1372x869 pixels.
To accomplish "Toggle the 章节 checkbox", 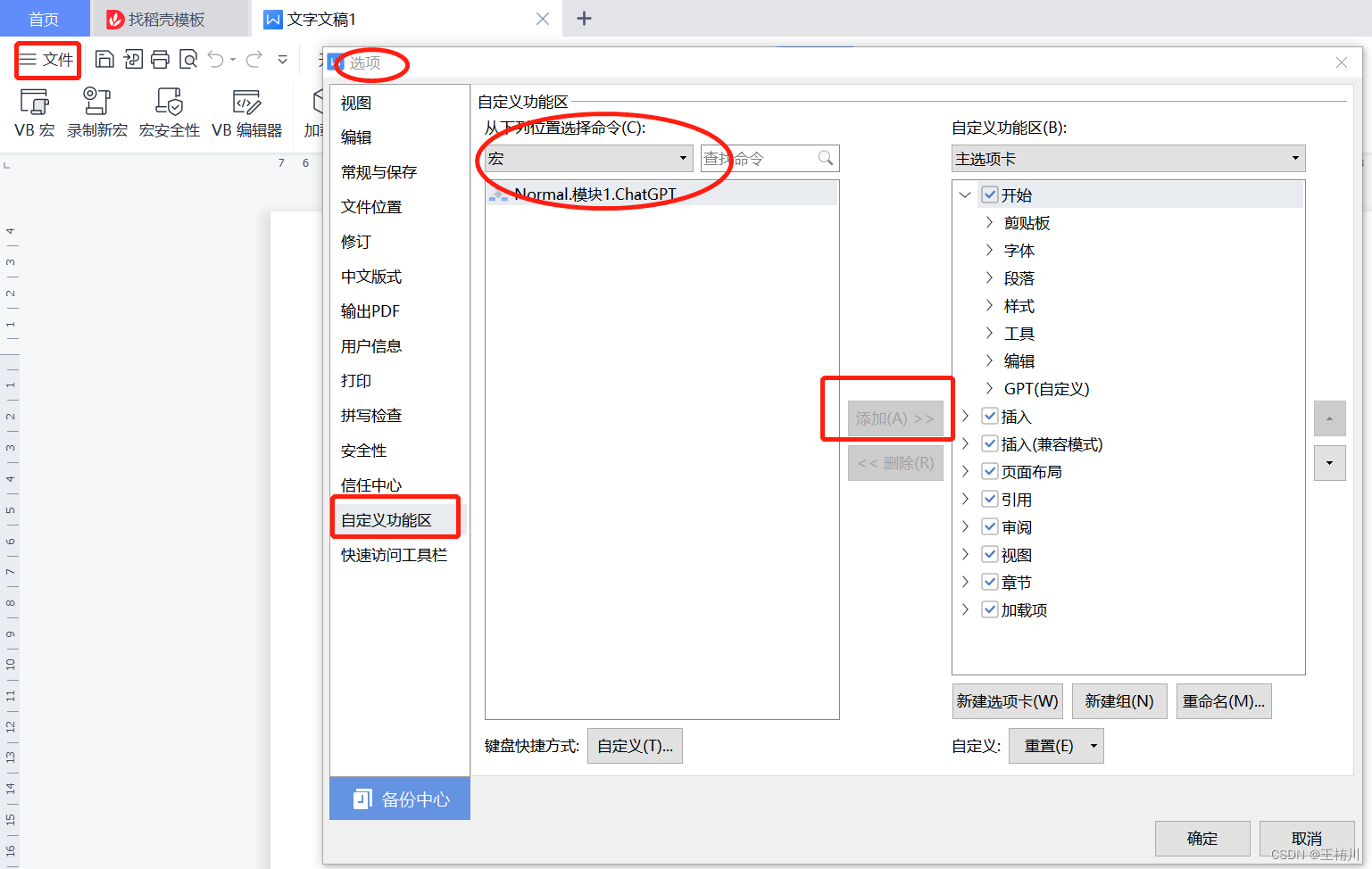I will (989, 582).
